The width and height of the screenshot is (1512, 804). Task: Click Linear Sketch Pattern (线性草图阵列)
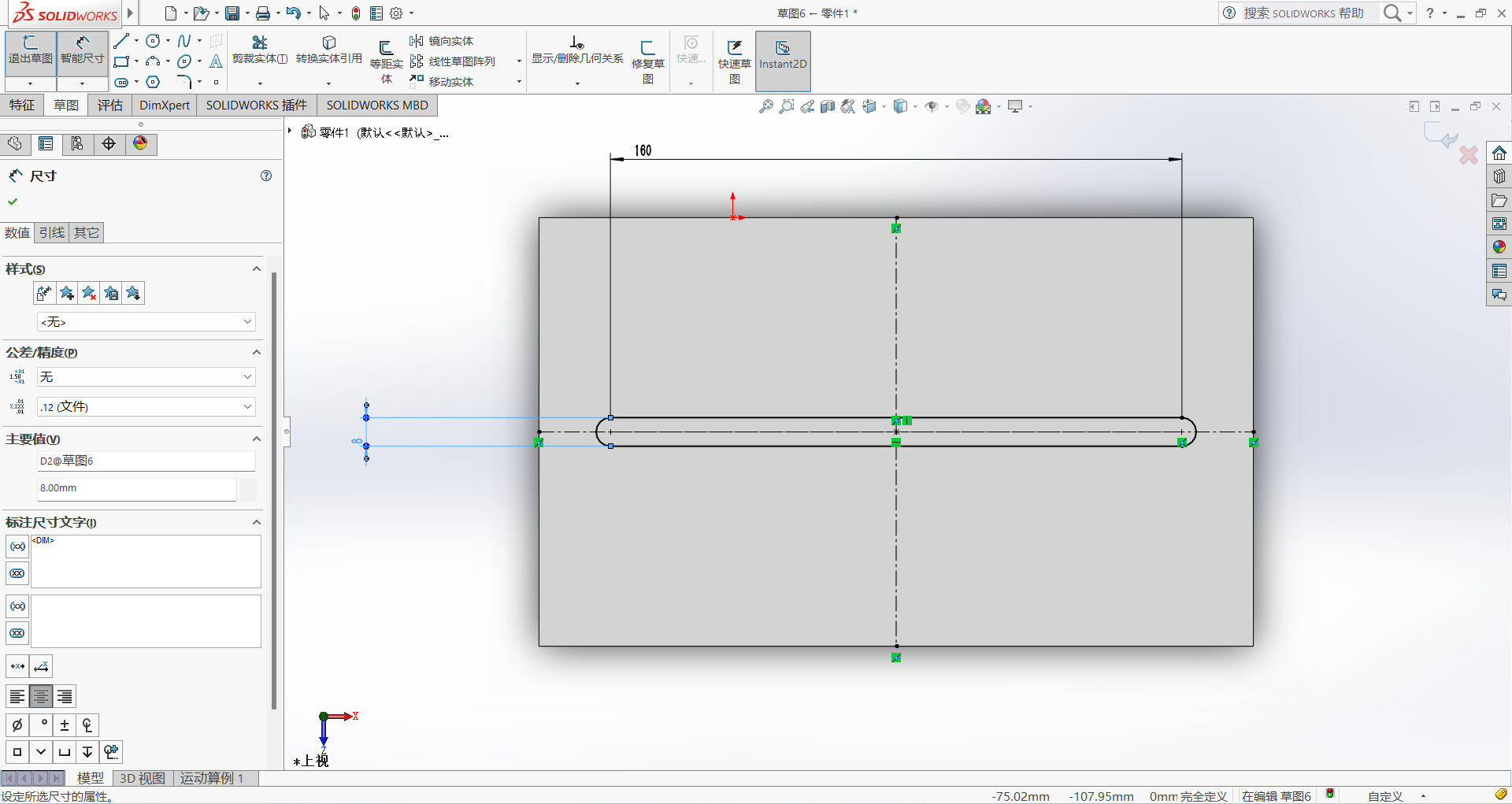[x=453, y=61]
